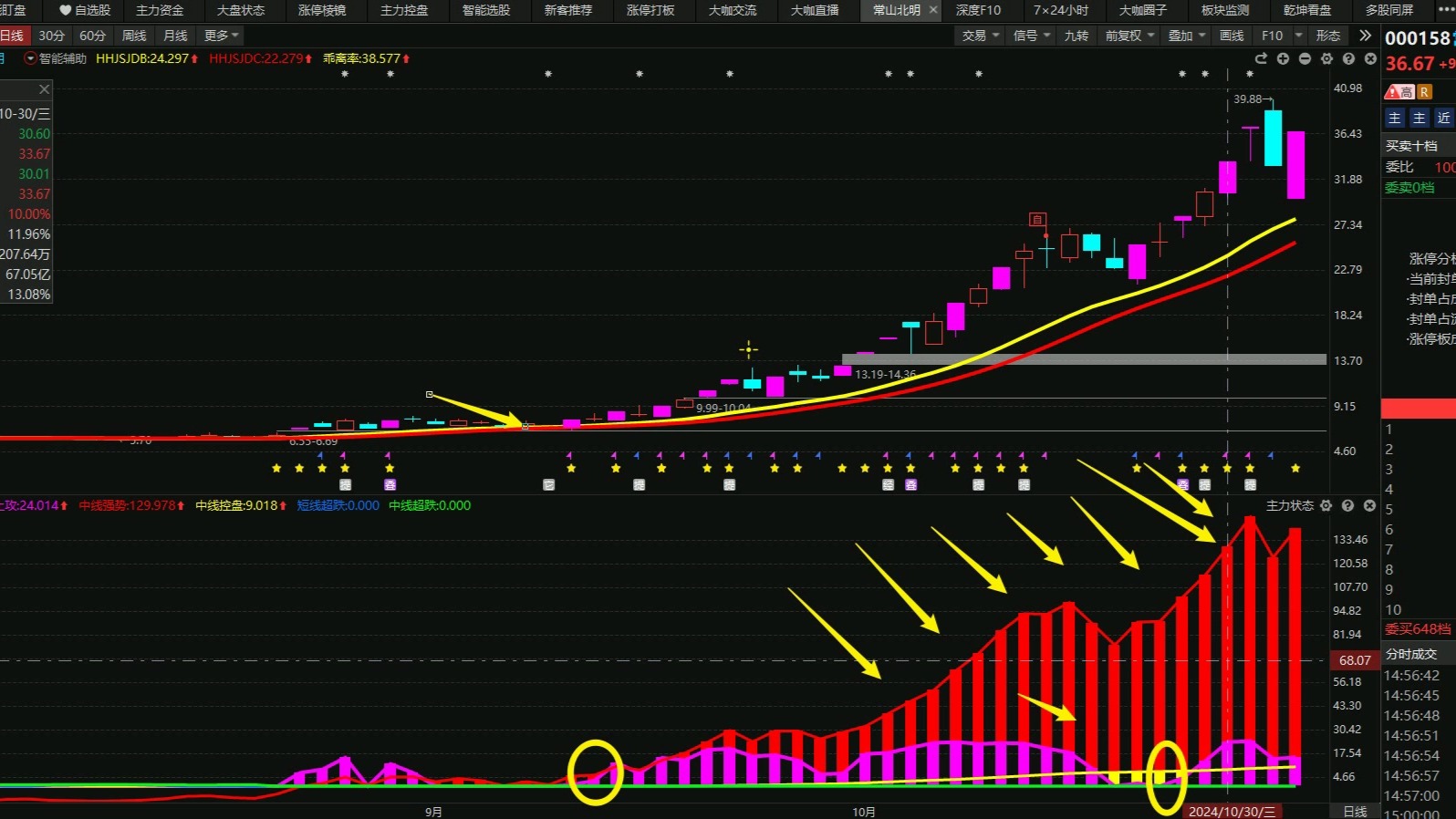Click the 主力状态 indicator title
The image size is (1456, 819).
coord(1290,505)
